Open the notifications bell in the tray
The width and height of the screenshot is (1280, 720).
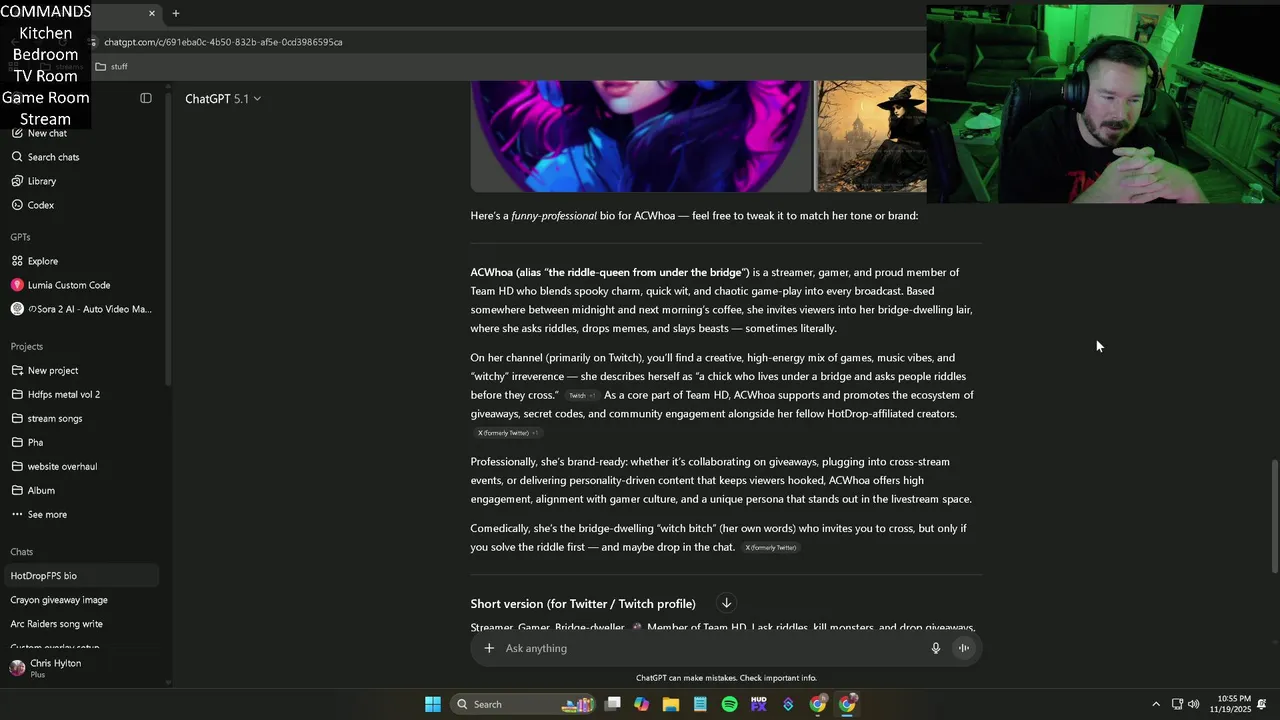coord(1262,704)
